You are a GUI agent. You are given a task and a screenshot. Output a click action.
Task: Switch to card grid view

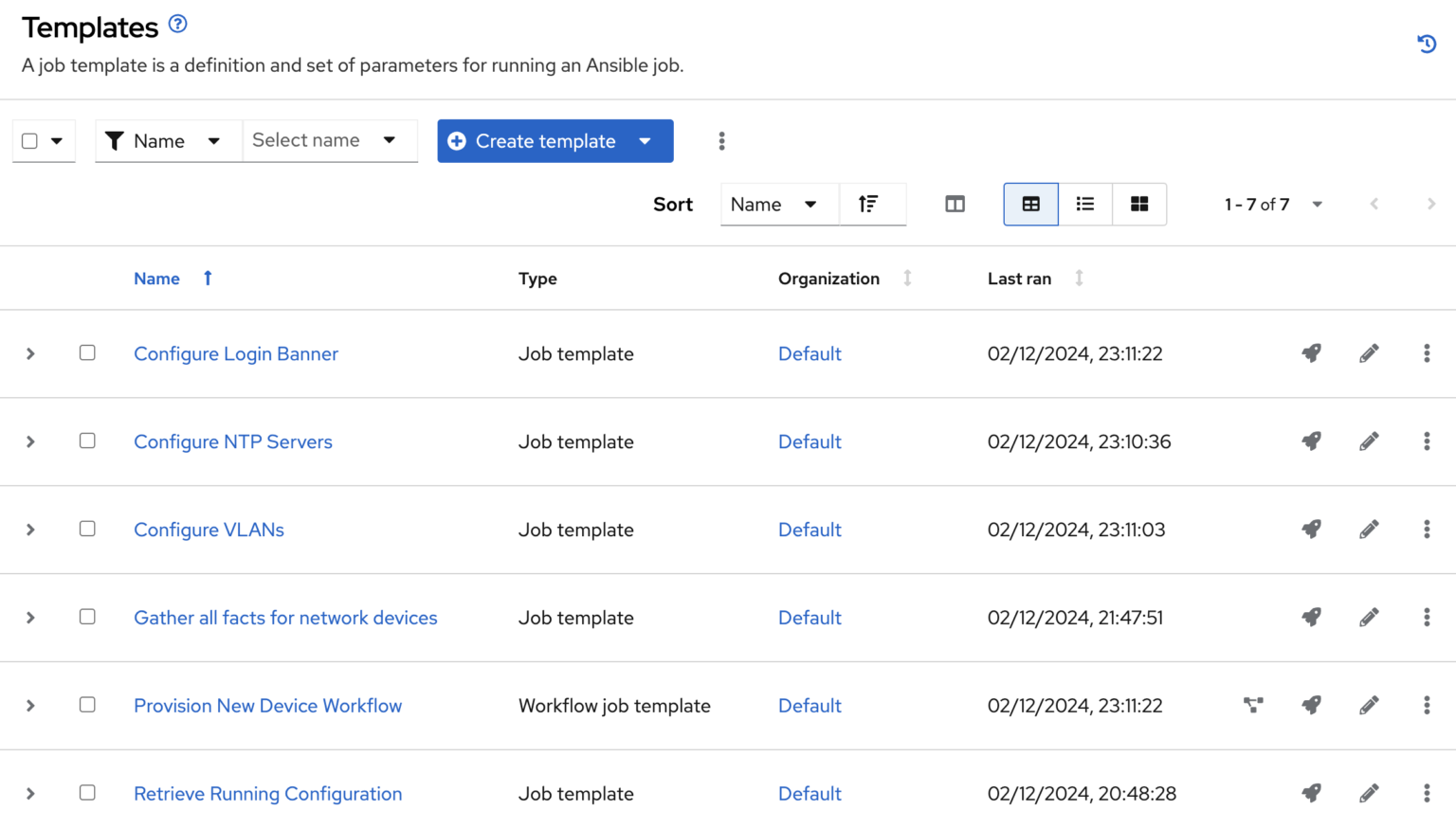pyautogui.click(x=1139, y=205)
